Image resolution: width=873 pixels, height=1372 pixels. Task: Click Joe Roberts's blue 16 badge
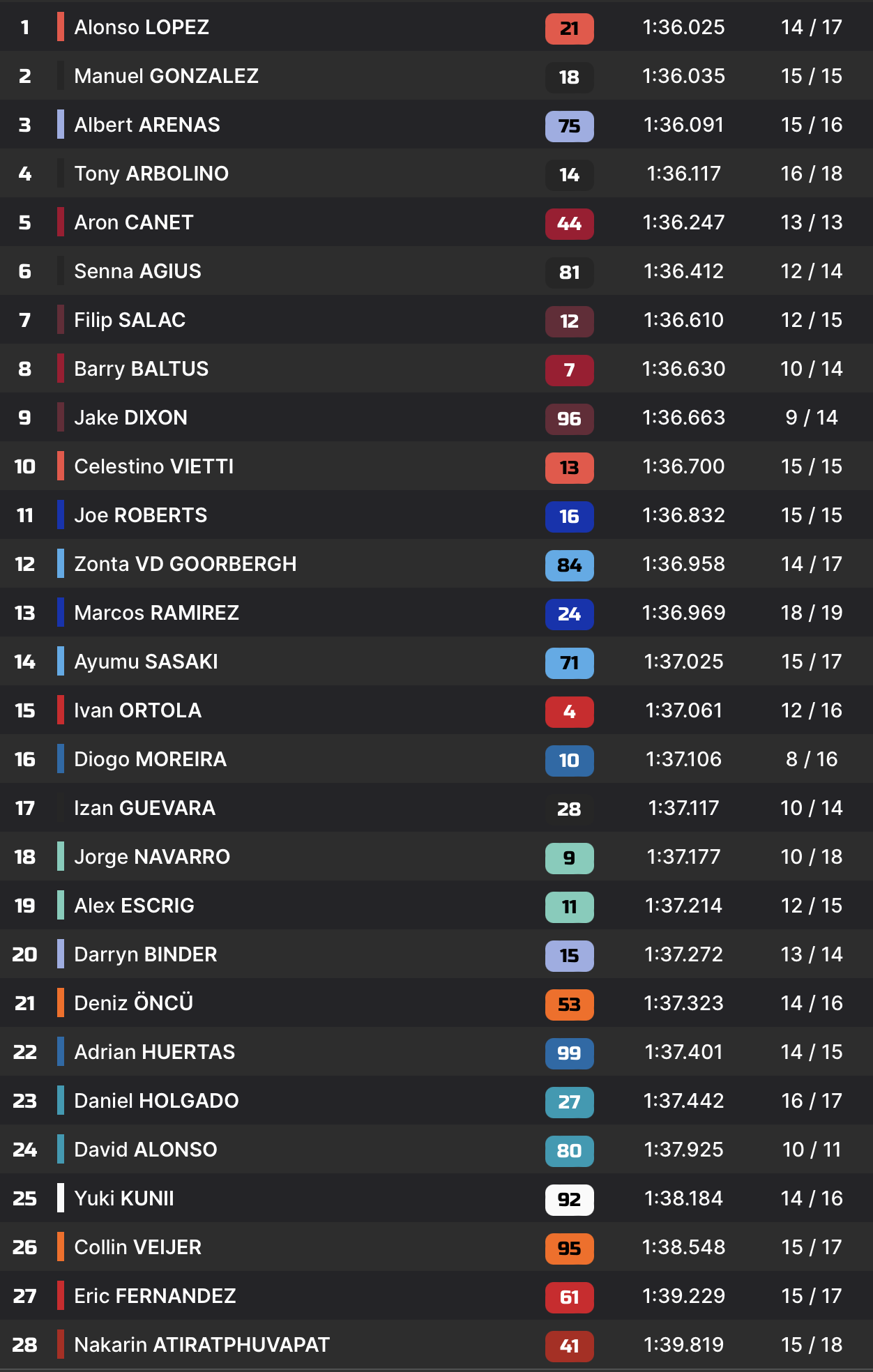(x=569, y=517)
